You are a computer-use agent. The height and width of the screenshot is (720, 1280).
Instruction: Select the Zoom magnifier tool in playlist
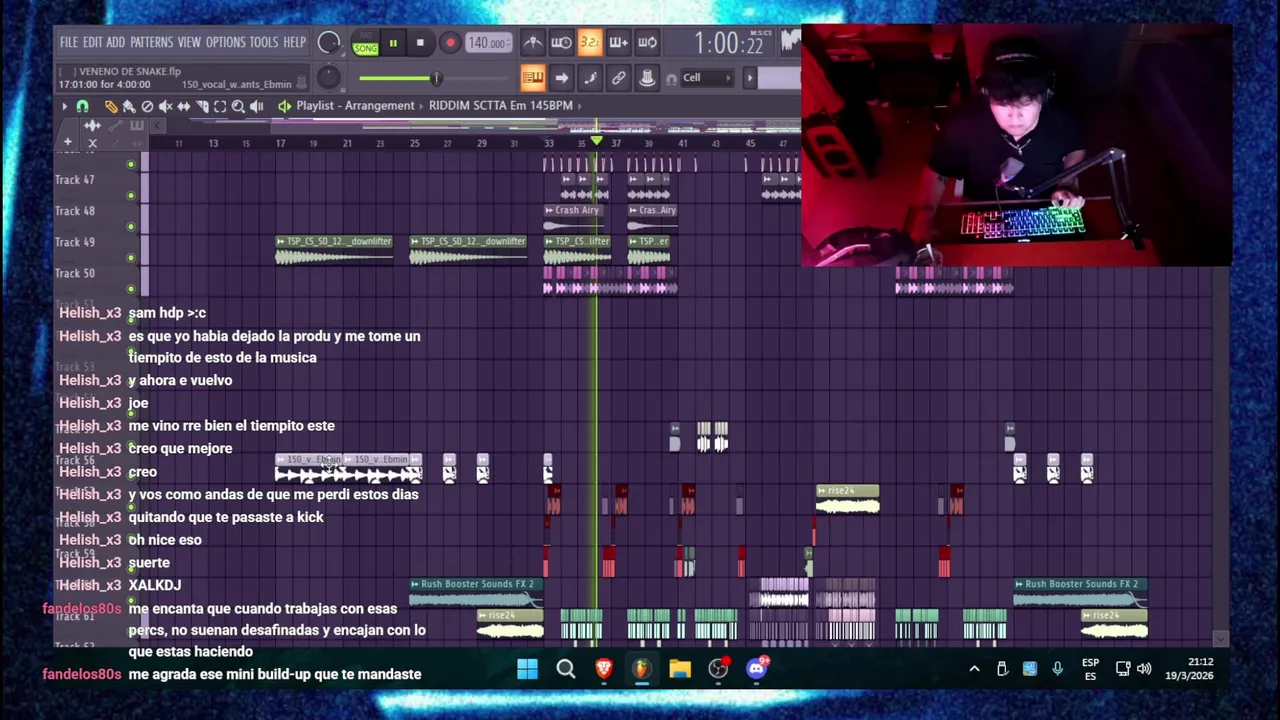pyautogui.click(x=238, y=106)
